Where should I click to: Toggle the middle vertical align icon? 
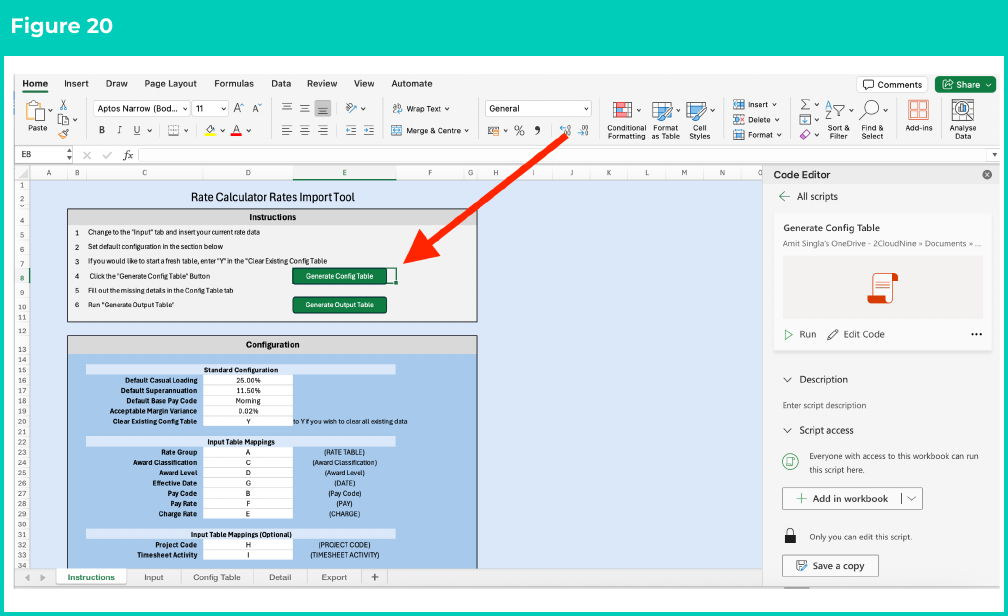tap(305, 108)
